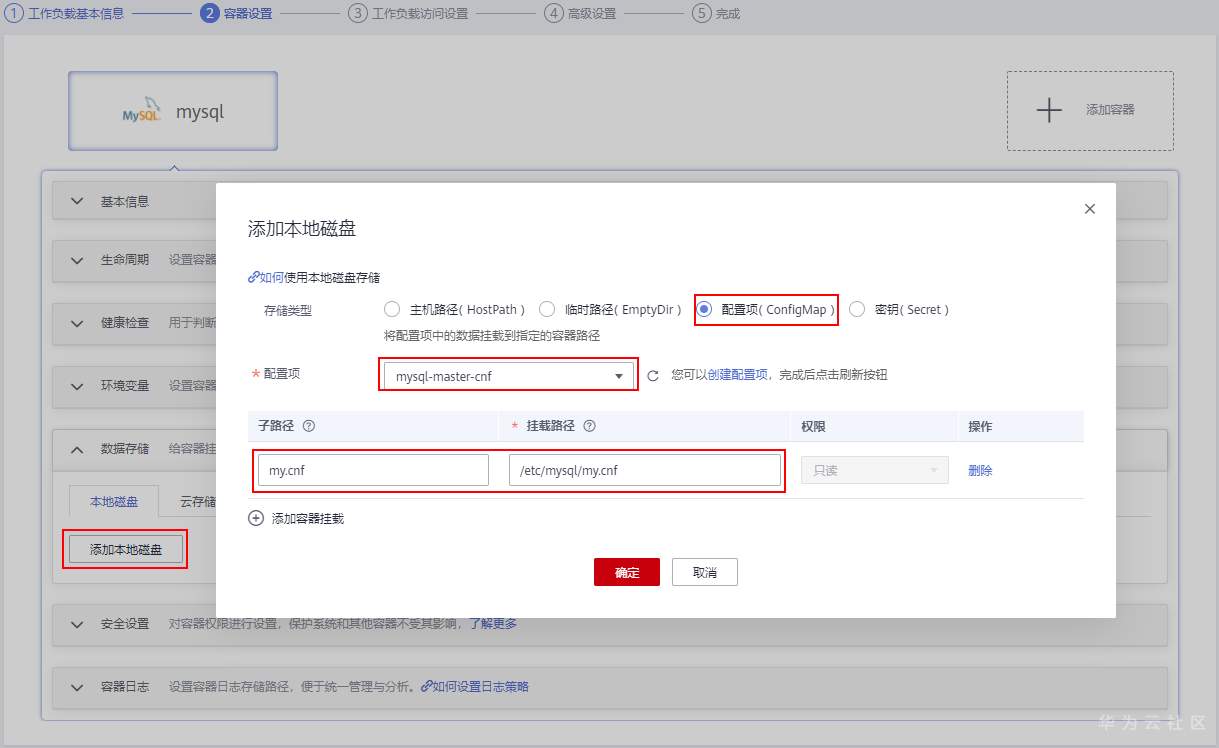
Task: Go to step 2 容器设置
Action: [x=236, y=14]
